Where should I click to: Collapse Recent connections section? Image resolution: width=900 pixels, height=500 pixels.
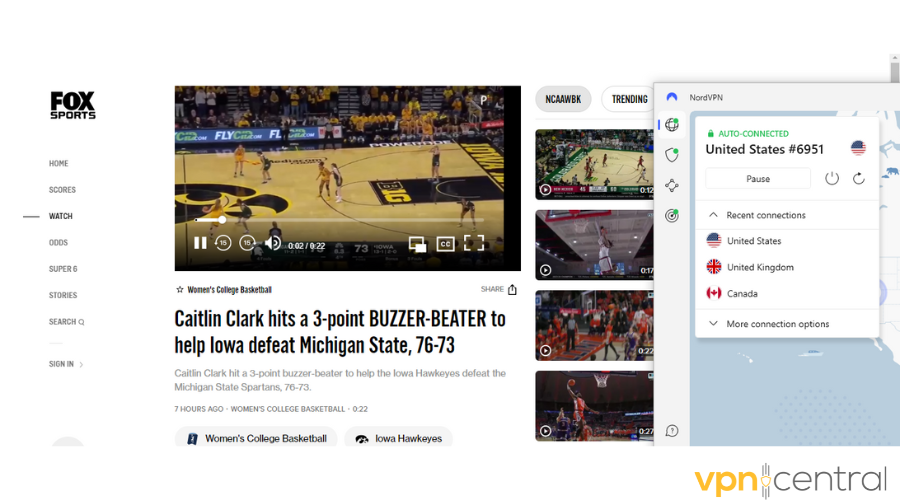pyautogui.click(x=787, y=215)
